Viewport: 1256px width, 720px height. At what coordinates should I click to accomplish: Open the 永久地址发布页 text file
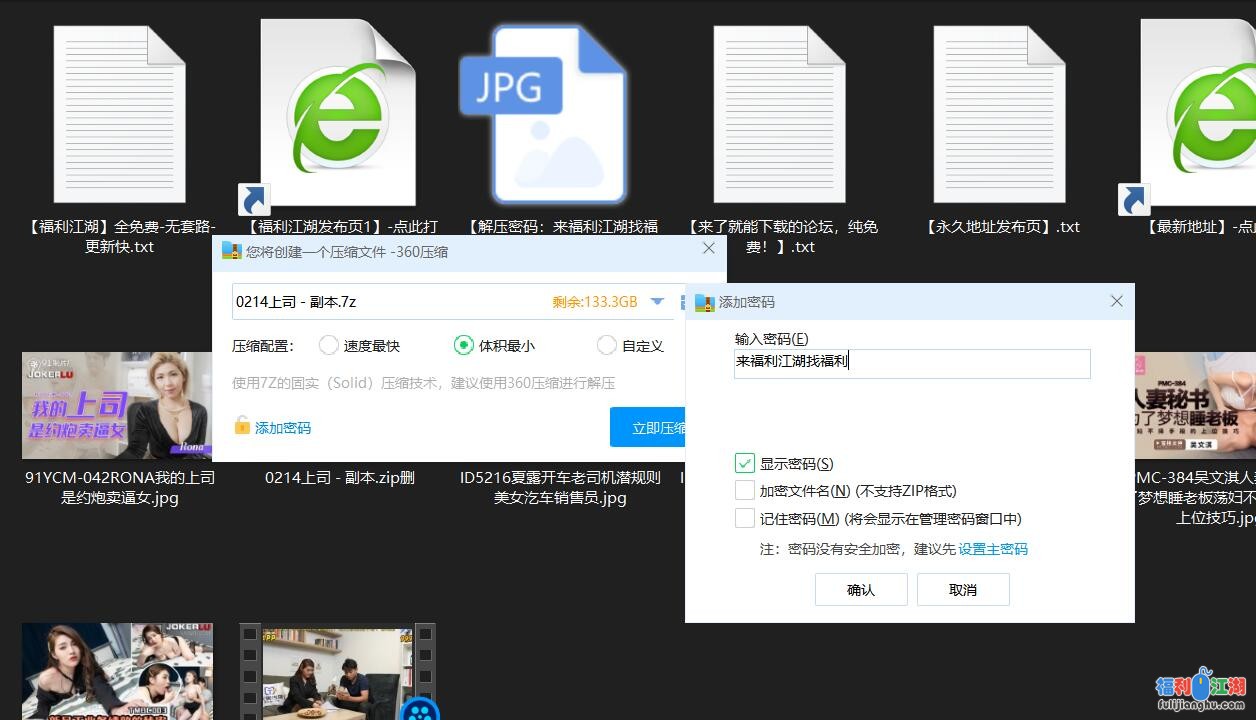click(x=999, y=115)
